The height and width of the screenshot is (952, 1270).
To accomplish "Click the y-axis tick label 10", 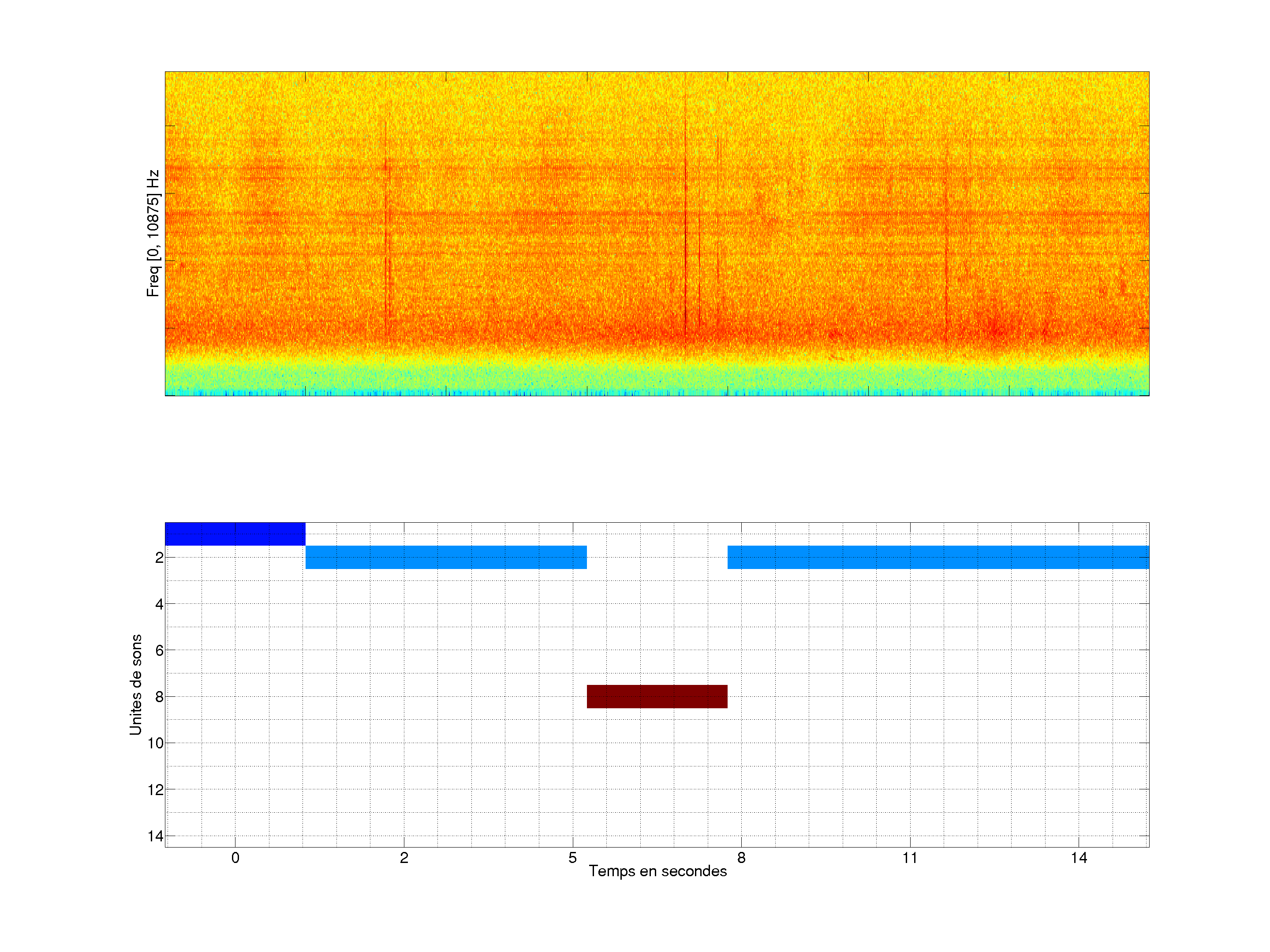I will (x=156, y=743).
